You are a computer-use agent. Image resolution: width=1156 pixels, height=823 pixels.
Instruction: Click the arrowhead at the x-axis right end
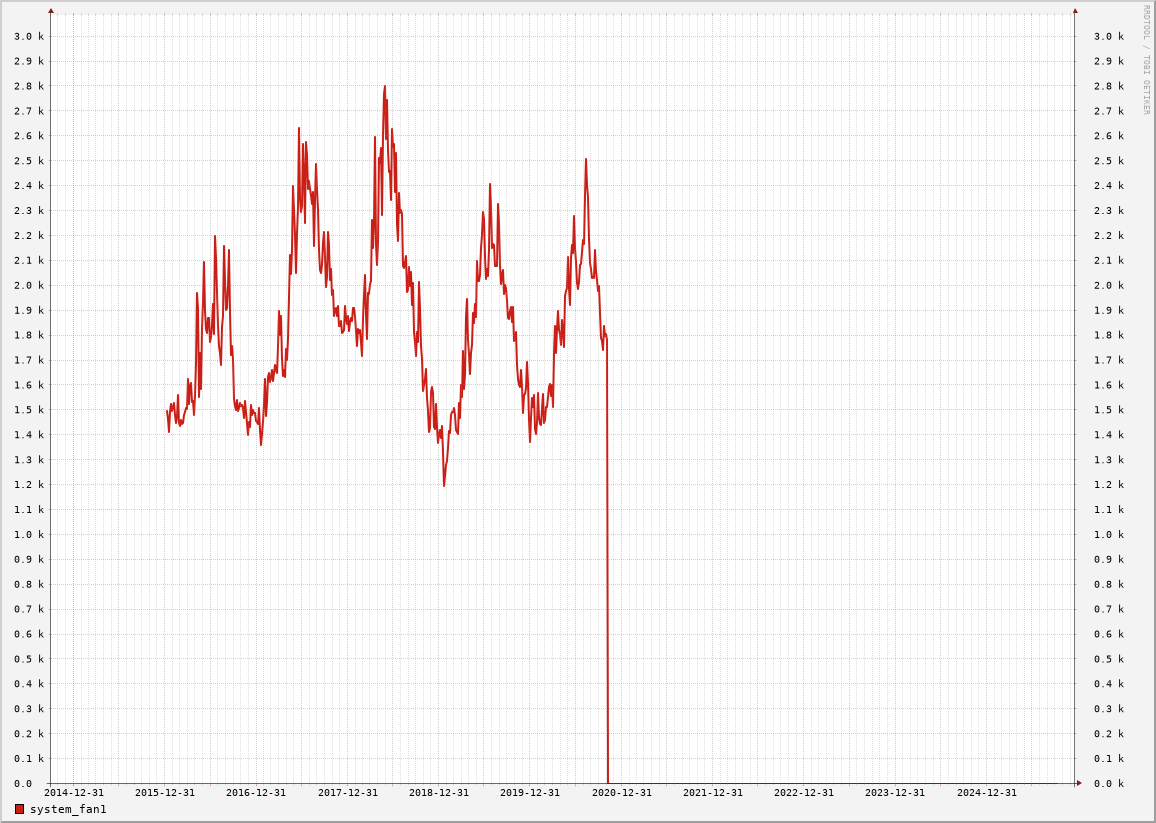[1079, 783]
